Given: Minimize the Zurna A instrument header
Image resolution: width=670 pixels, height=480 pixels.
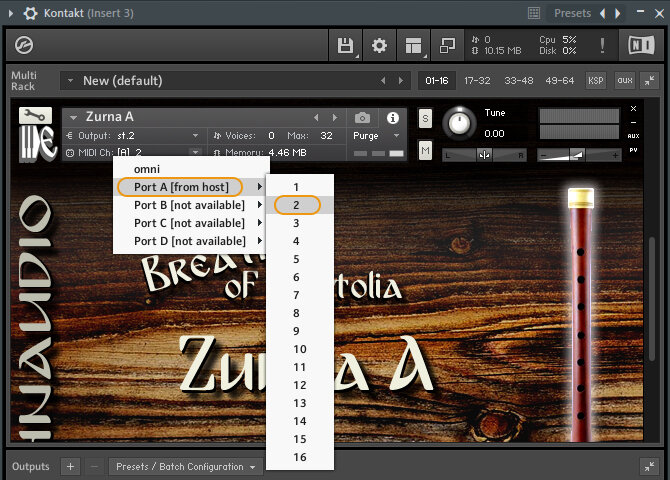Looking at the screenshot, I should 633,122.
